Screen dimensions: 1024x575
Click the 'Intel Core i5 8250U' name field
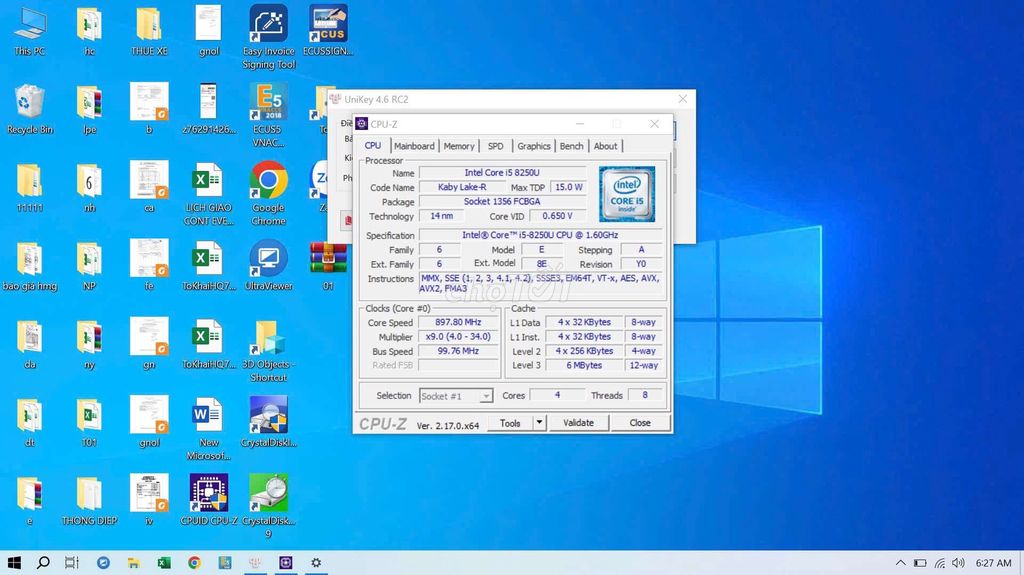[502, 172]
